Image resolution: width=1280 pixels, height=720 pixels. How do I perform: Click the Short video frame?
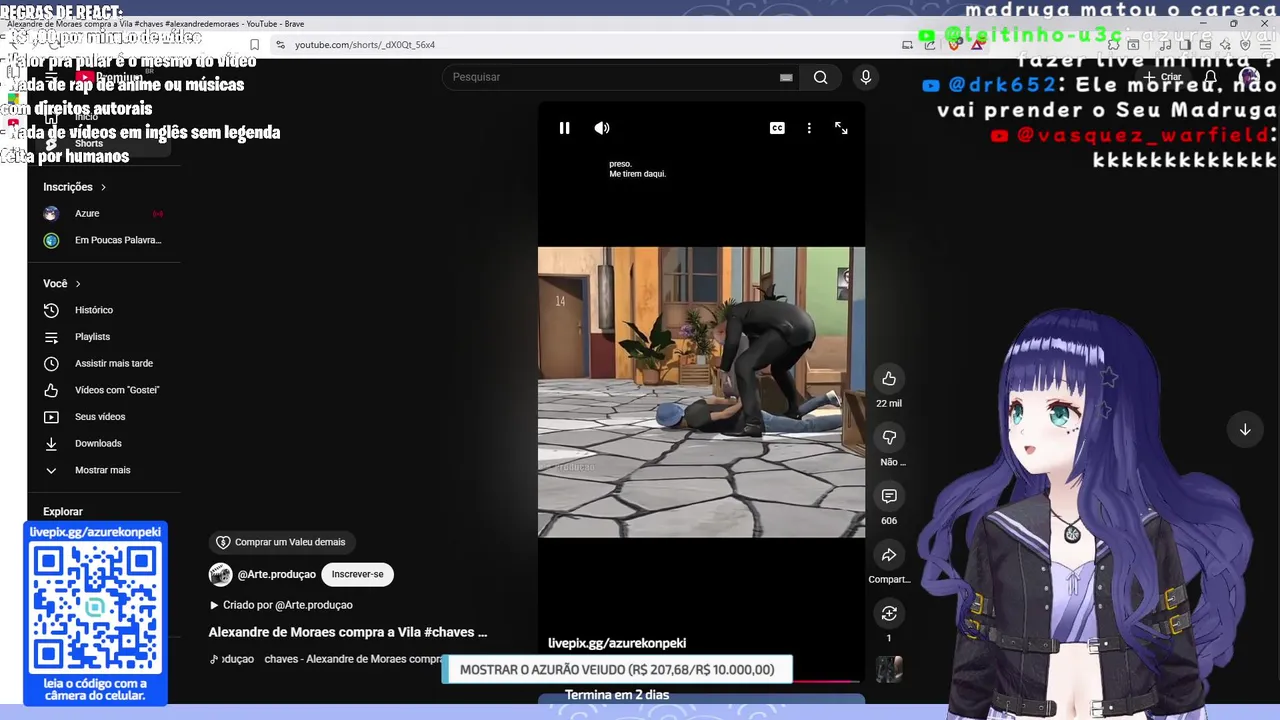pyautogui.click(x=701, y=392)
